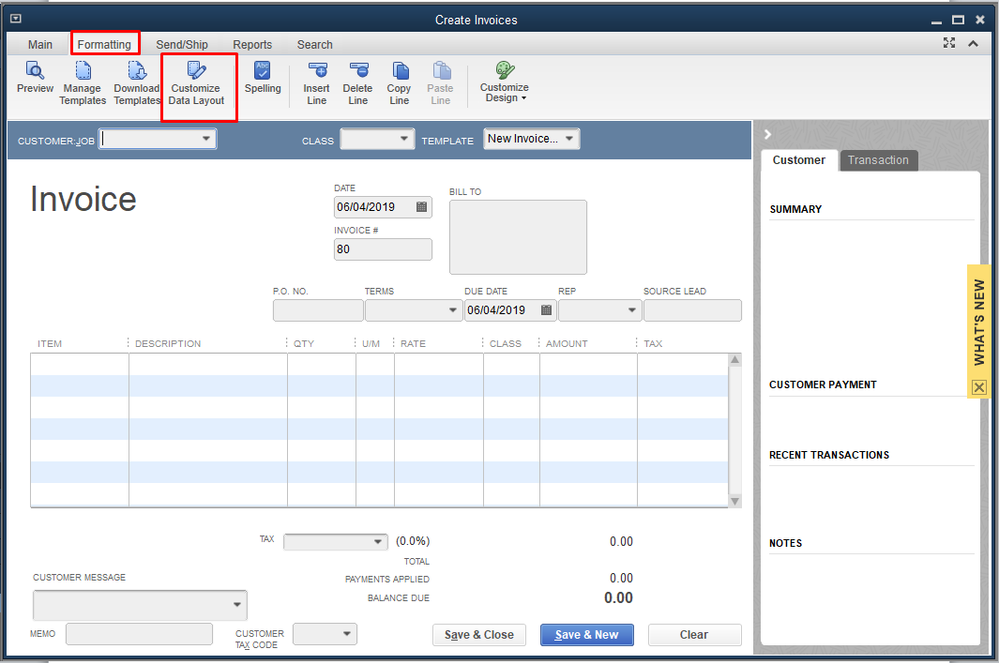Image resolution: width=999 pixels, height=663 pixels.
Task: Open Manage Templates
Action: point(82,83)
